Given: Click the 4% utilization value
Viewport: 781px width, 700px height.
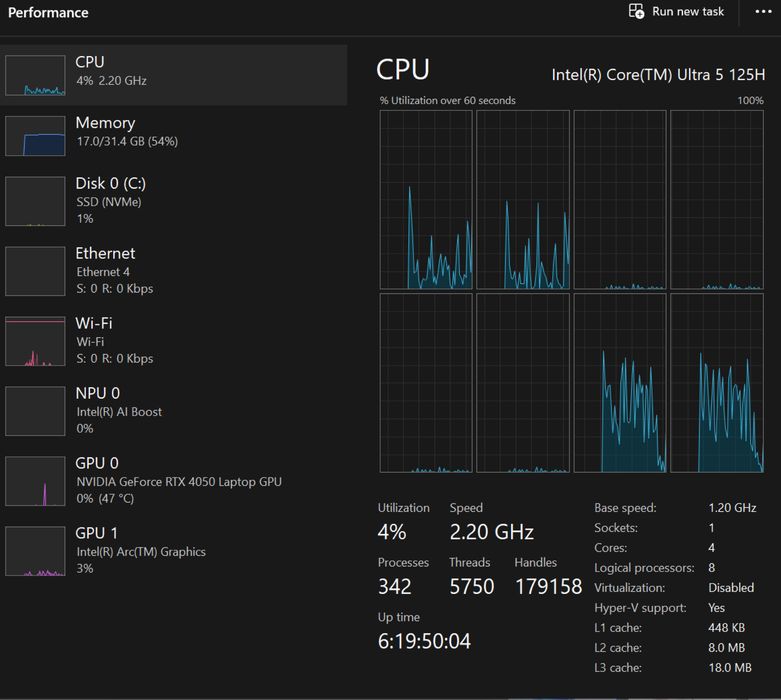Looking at the screenshot, I should [391, 532].
